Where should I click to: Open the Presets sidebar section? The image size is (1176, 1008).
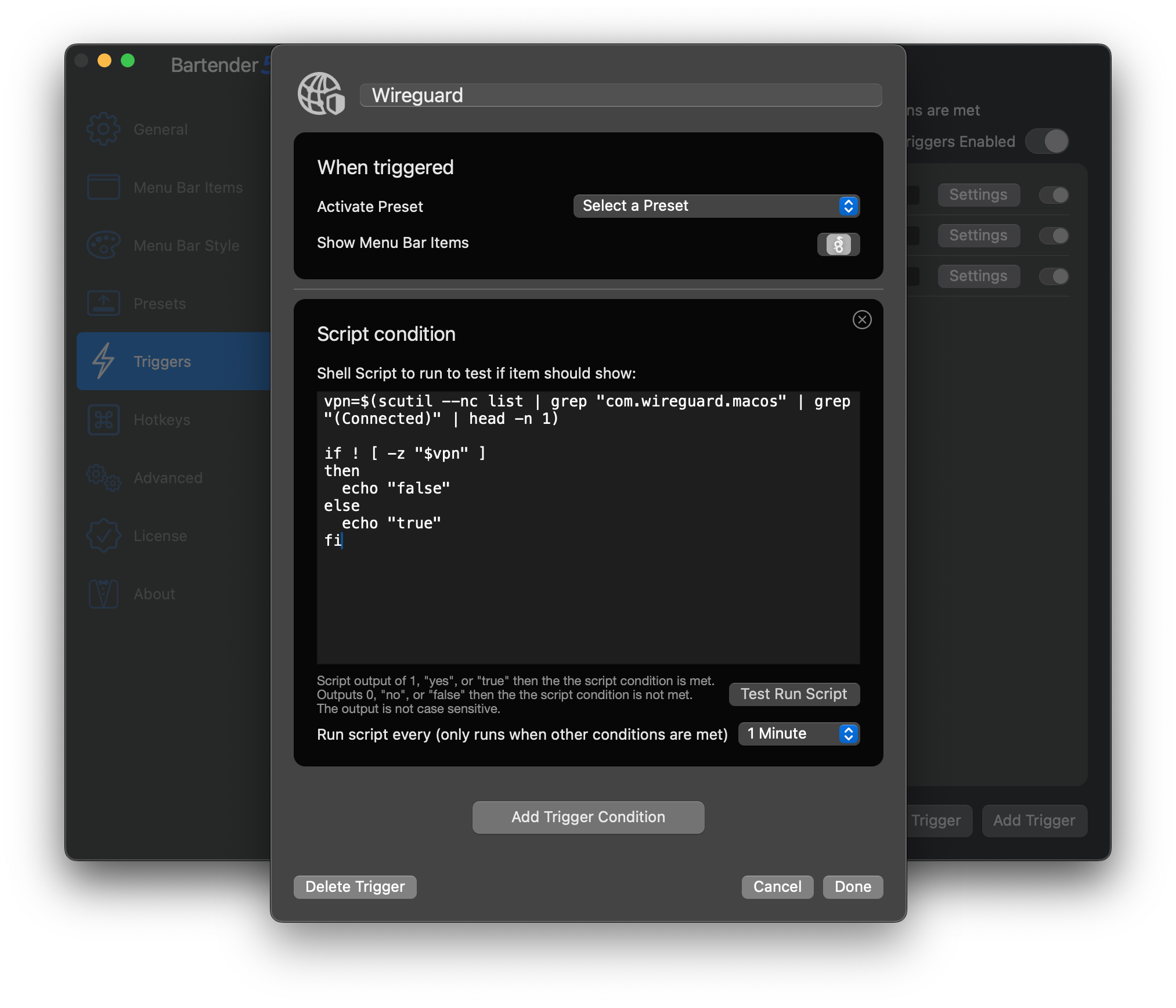[173, 303]
